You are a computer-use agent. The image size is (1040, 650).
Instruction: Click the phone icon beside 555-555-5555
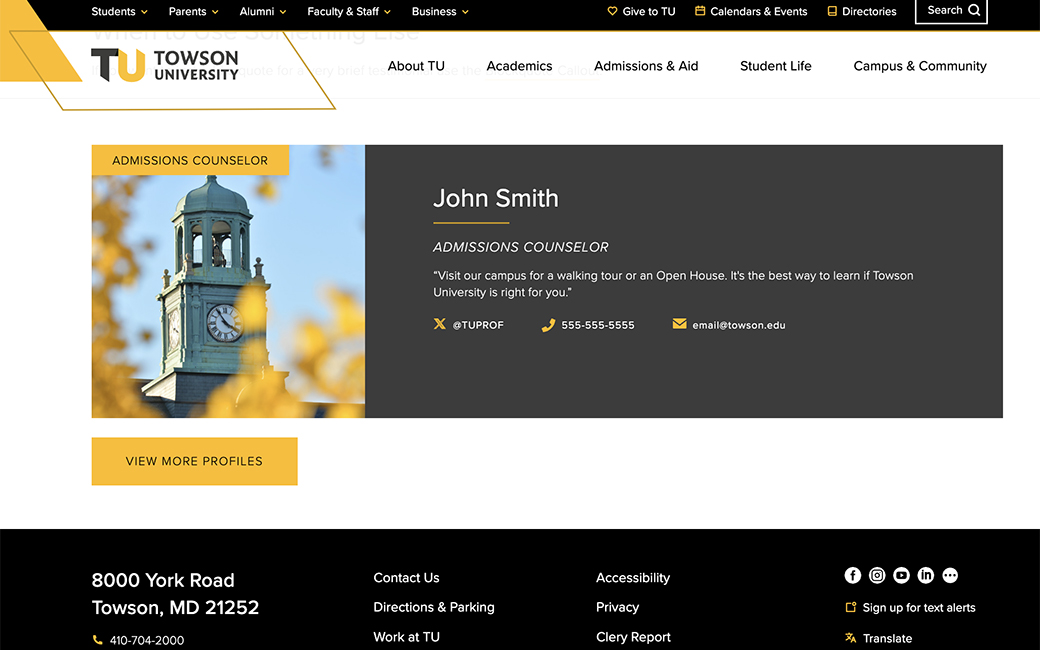pos(548,325)
